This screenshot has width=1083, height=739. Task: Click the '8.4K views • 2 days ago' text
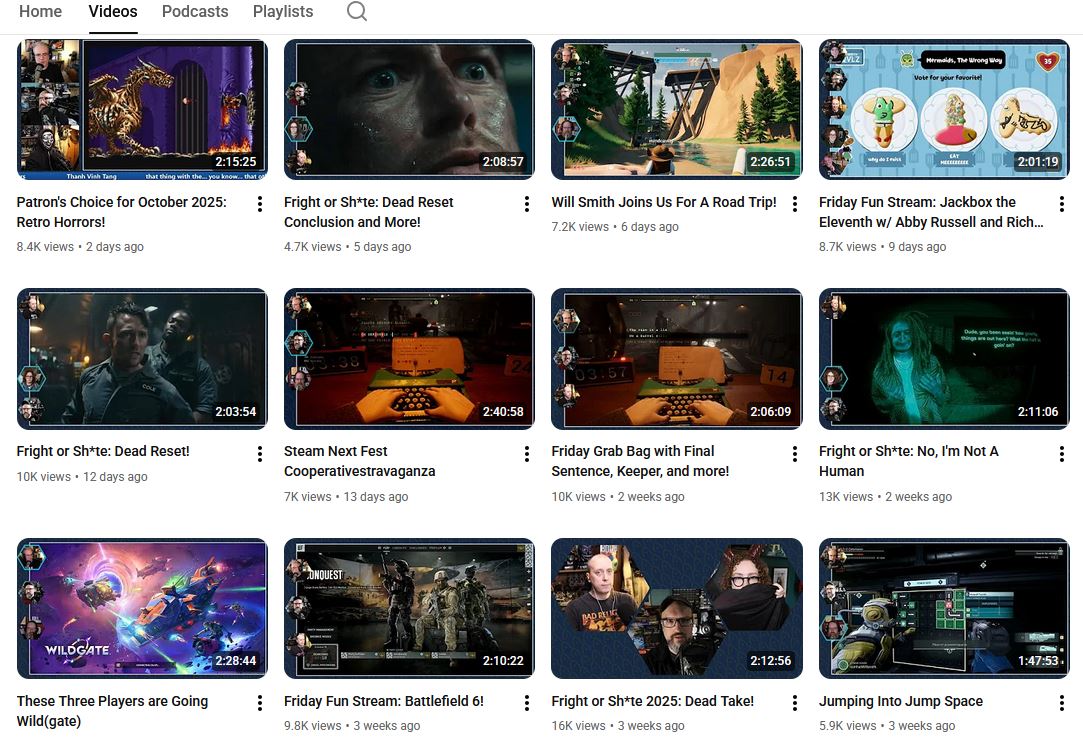click(x=80, y=247)
